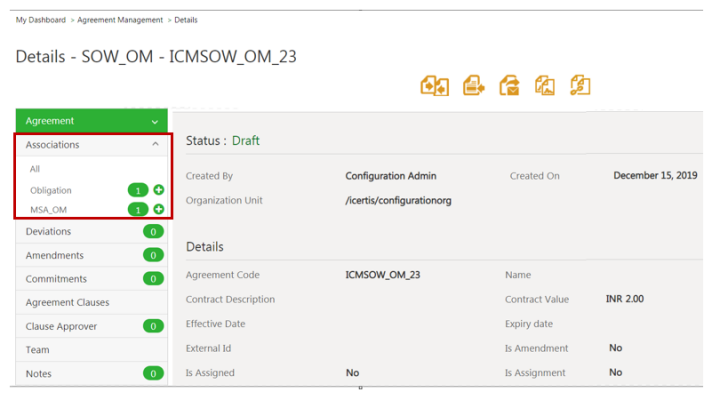Expand the green Agreement dropdown
The height and width of the screenshot is (400, 720).
tap(154, 121)
